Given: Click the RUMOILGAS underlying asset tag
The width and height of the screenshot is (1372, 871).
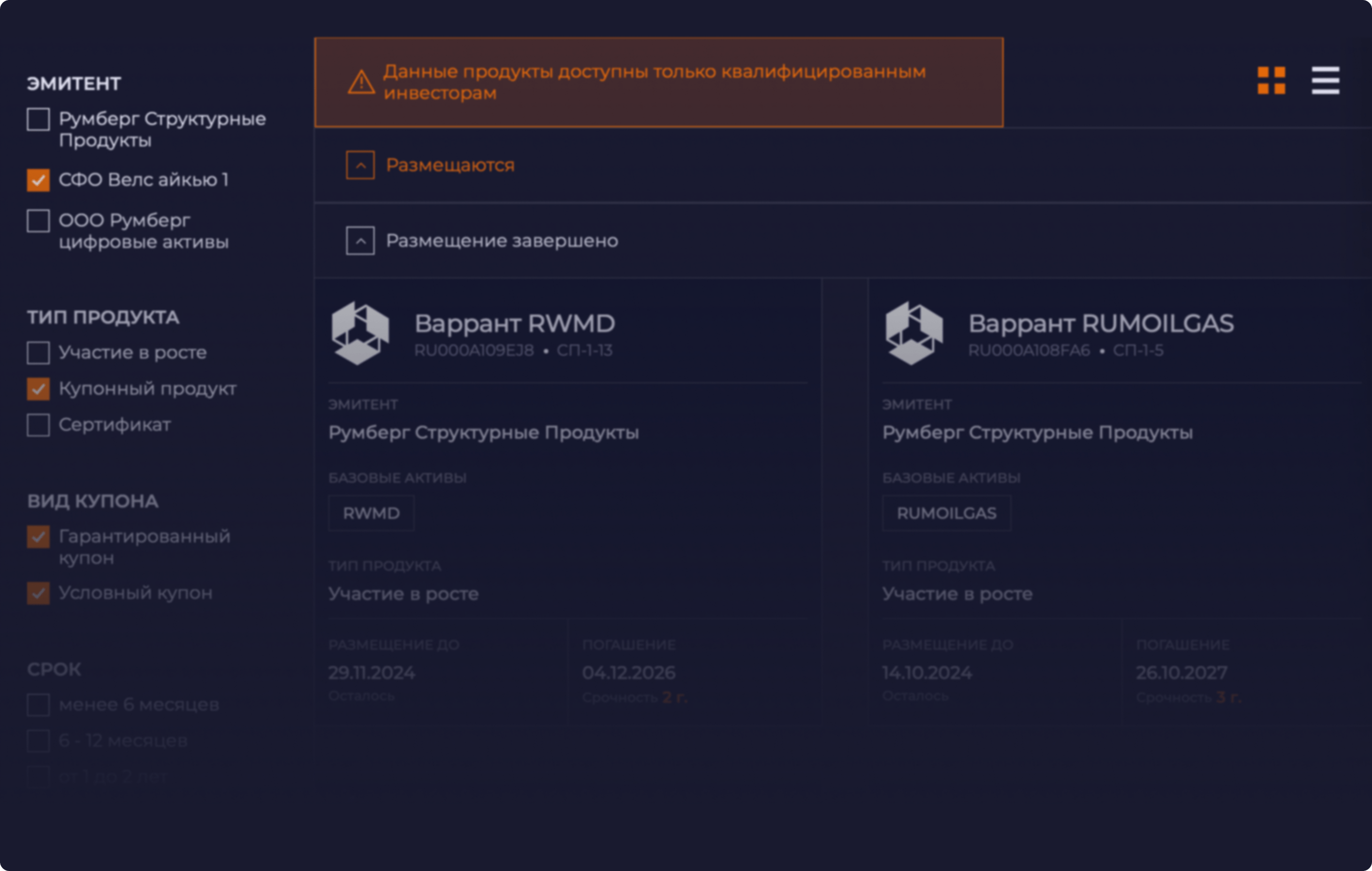Looking at the screenshot, I should coord(946,513).
